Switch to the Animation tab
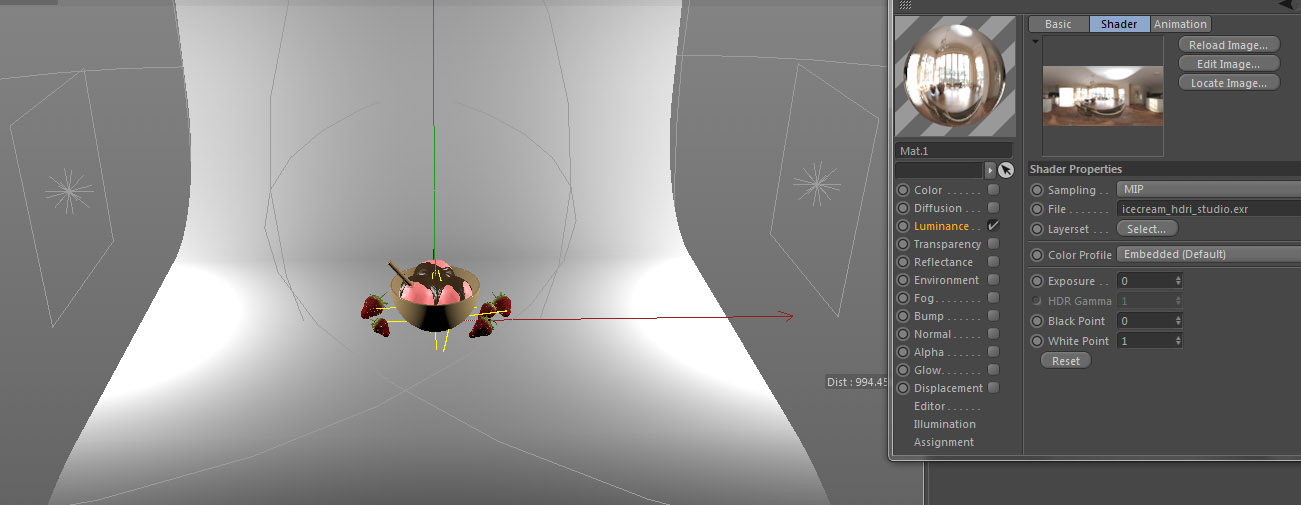Image resolution: width=1301 pixels, height=505 pixels. (1180, 24)
